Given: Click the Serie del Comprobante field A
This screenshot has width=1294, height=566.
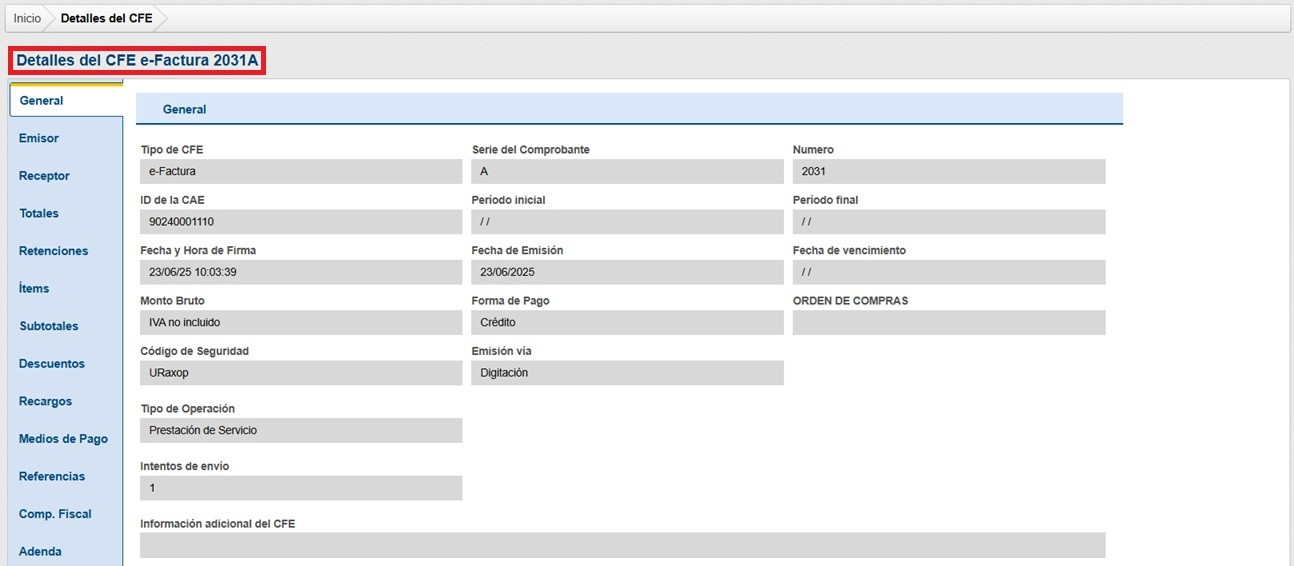Looking at the screenshot, I should point(627,171).
